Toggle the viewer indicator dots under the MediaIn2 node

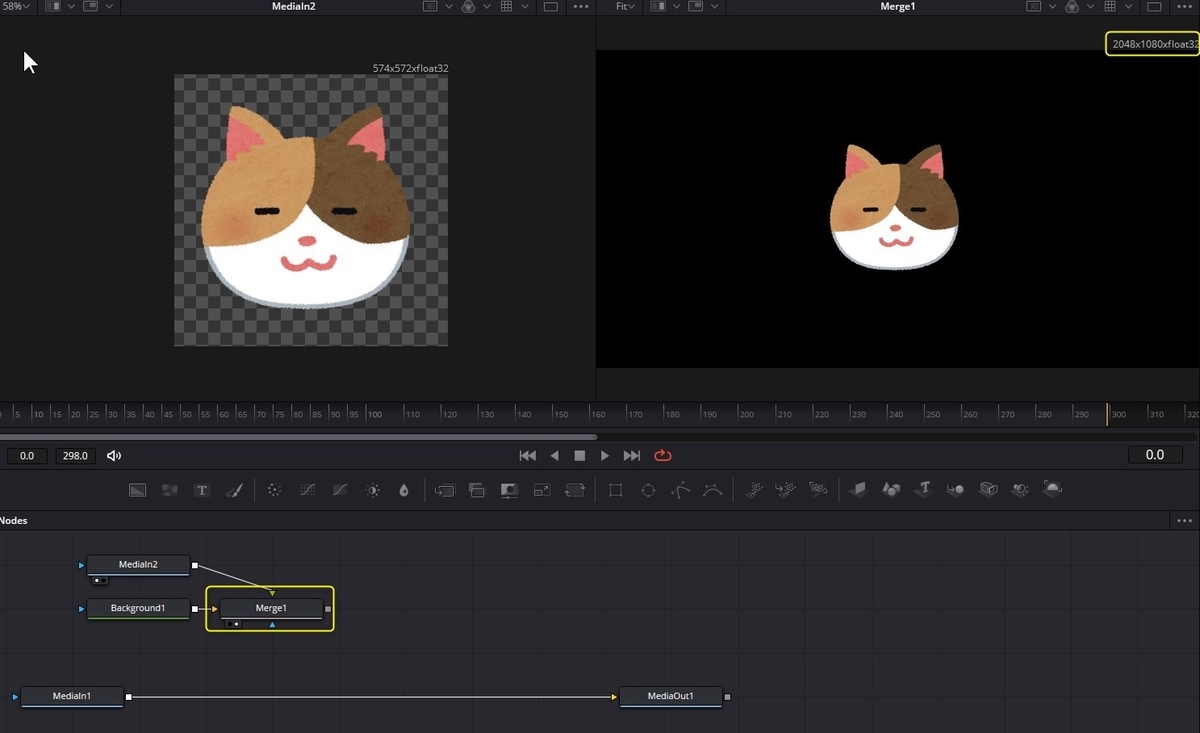[x=98, y=580]
